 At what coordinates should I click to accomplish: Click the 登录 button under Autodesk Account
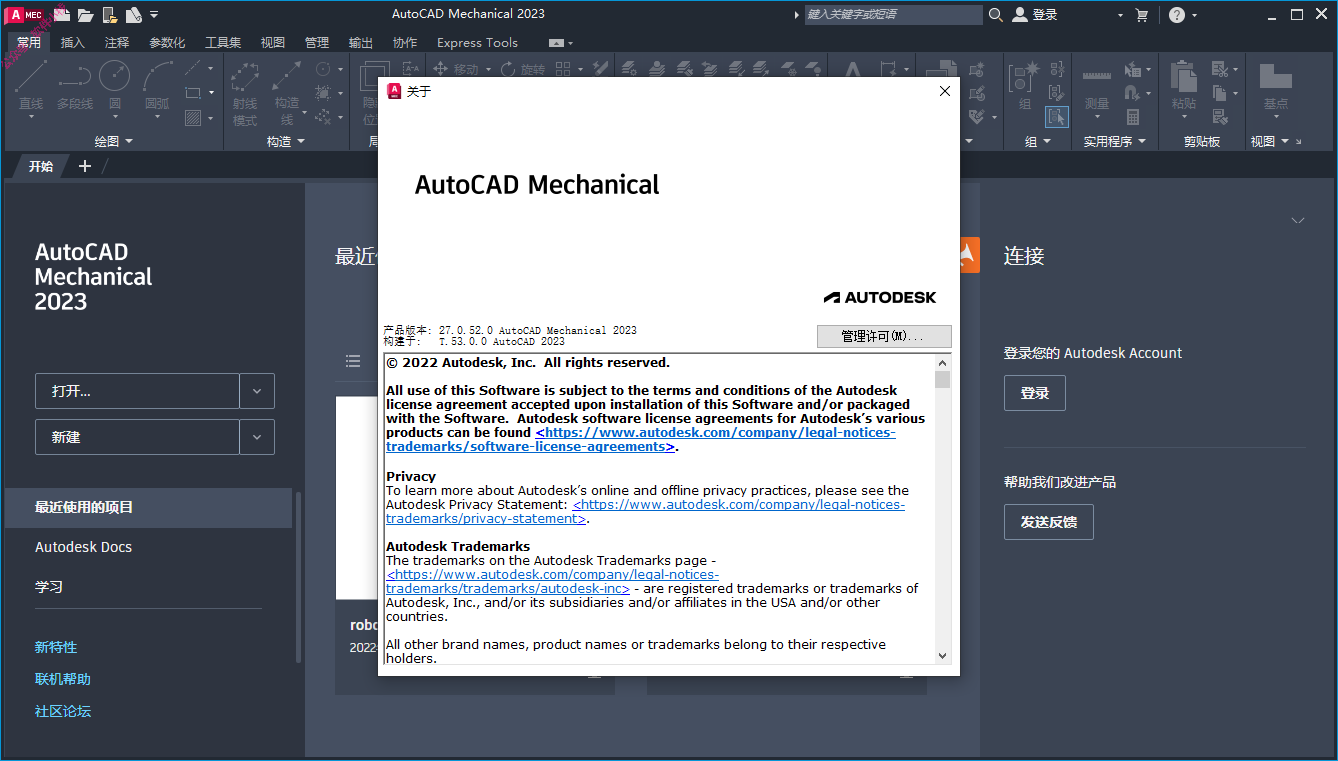(x=1035, y=393)
